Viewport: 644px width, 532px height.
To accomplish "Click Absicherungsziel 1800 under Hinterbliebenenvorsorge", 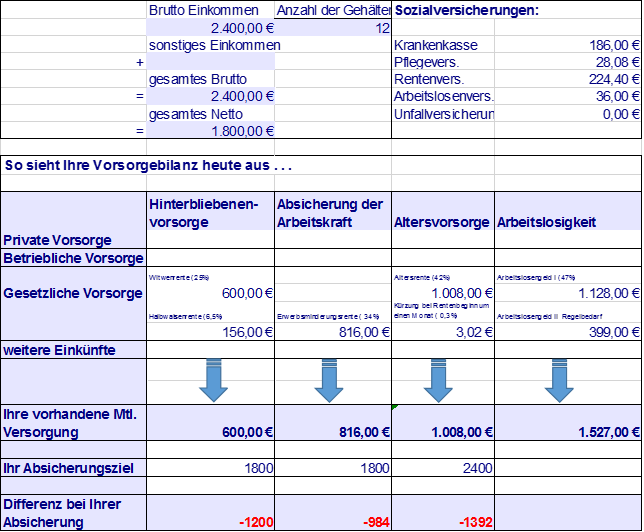I will coord(259,468).
